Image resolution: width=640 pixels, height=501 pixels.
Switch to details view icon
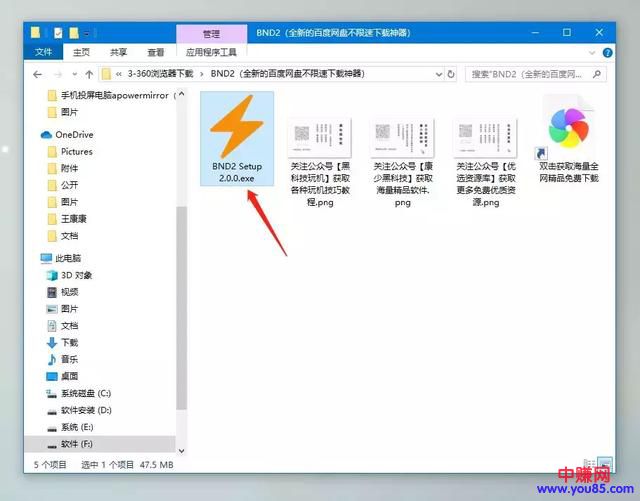point(589,464)
